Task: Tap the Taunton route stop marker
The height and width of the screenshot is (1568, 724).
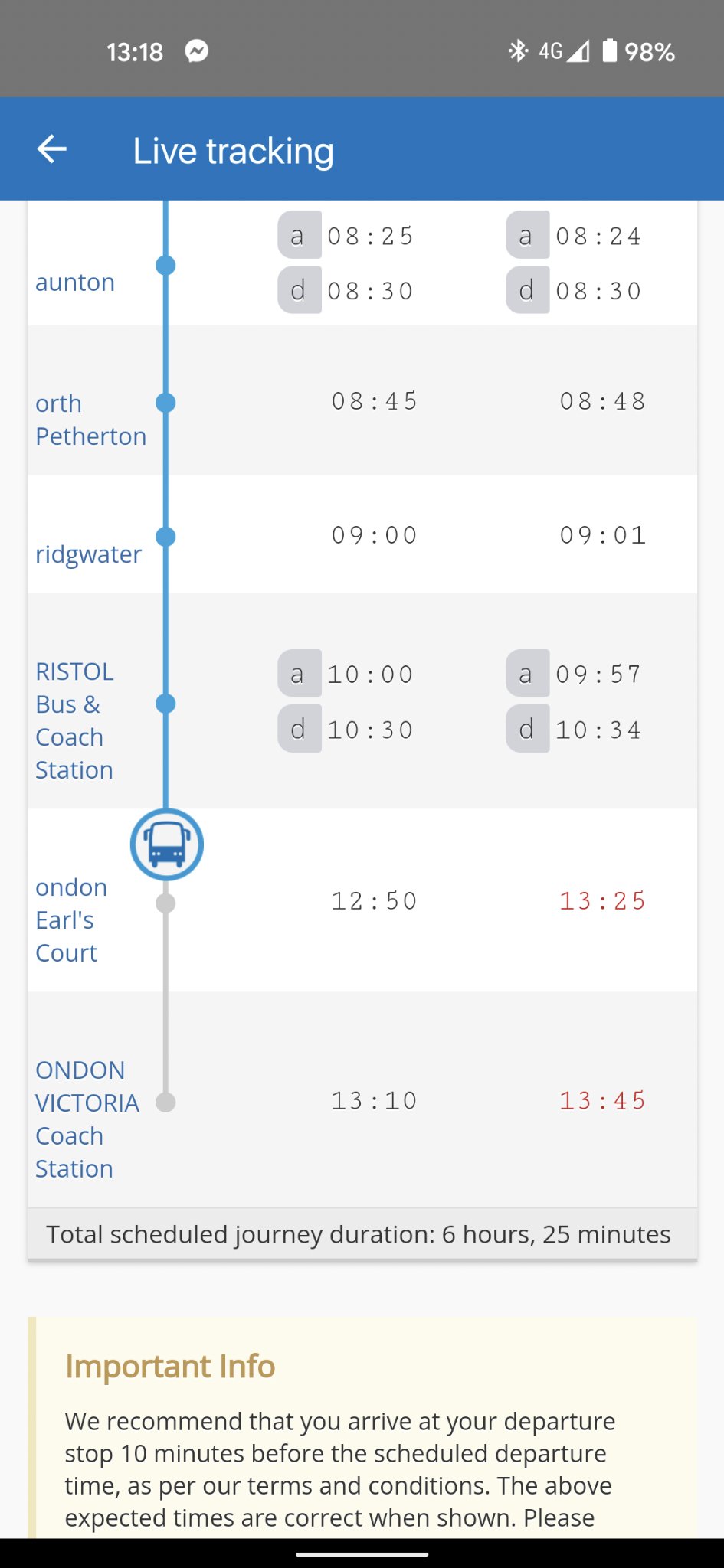Action: coord(165,266)
